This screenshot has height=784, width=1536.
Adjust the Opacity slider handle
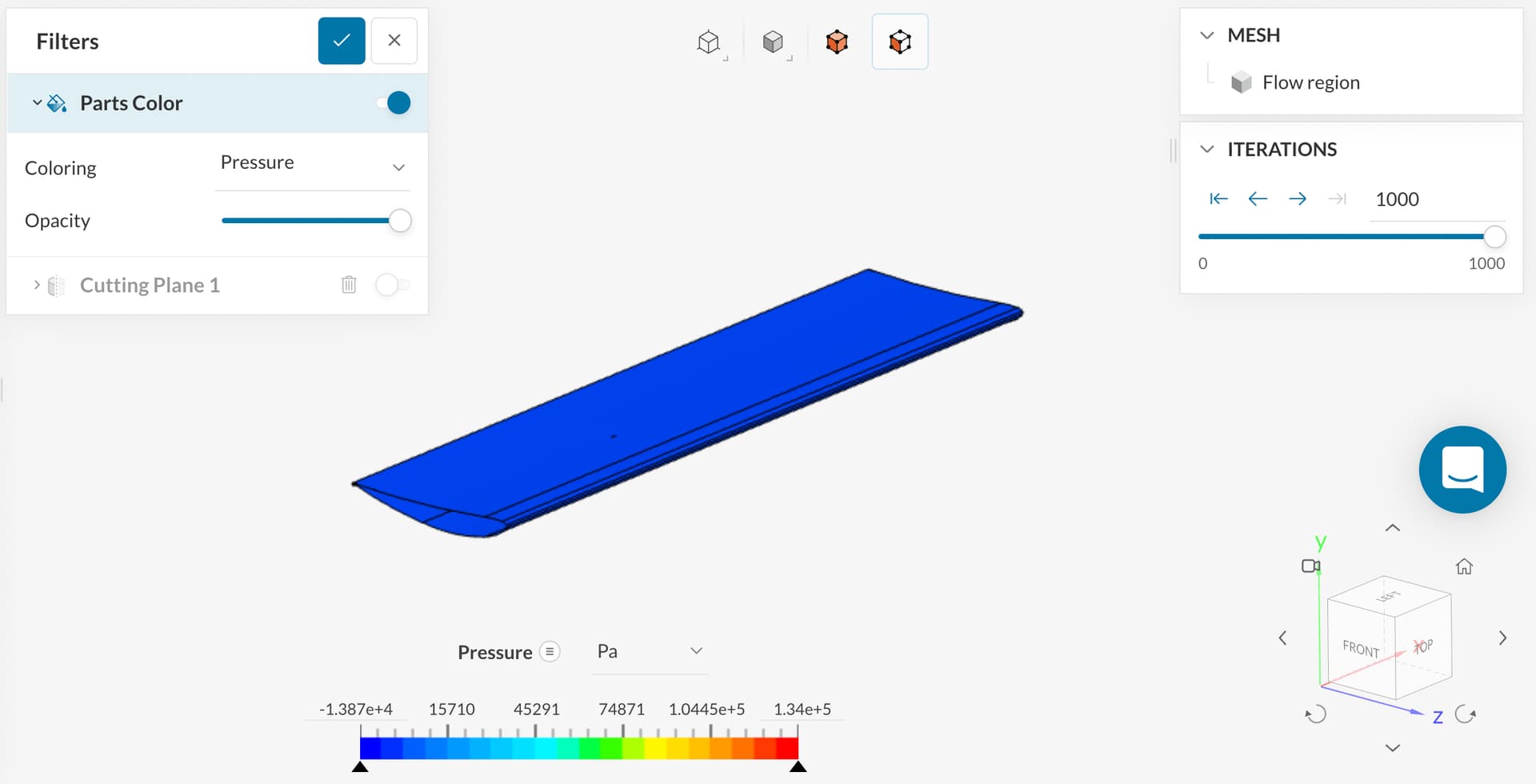[400, 221]
